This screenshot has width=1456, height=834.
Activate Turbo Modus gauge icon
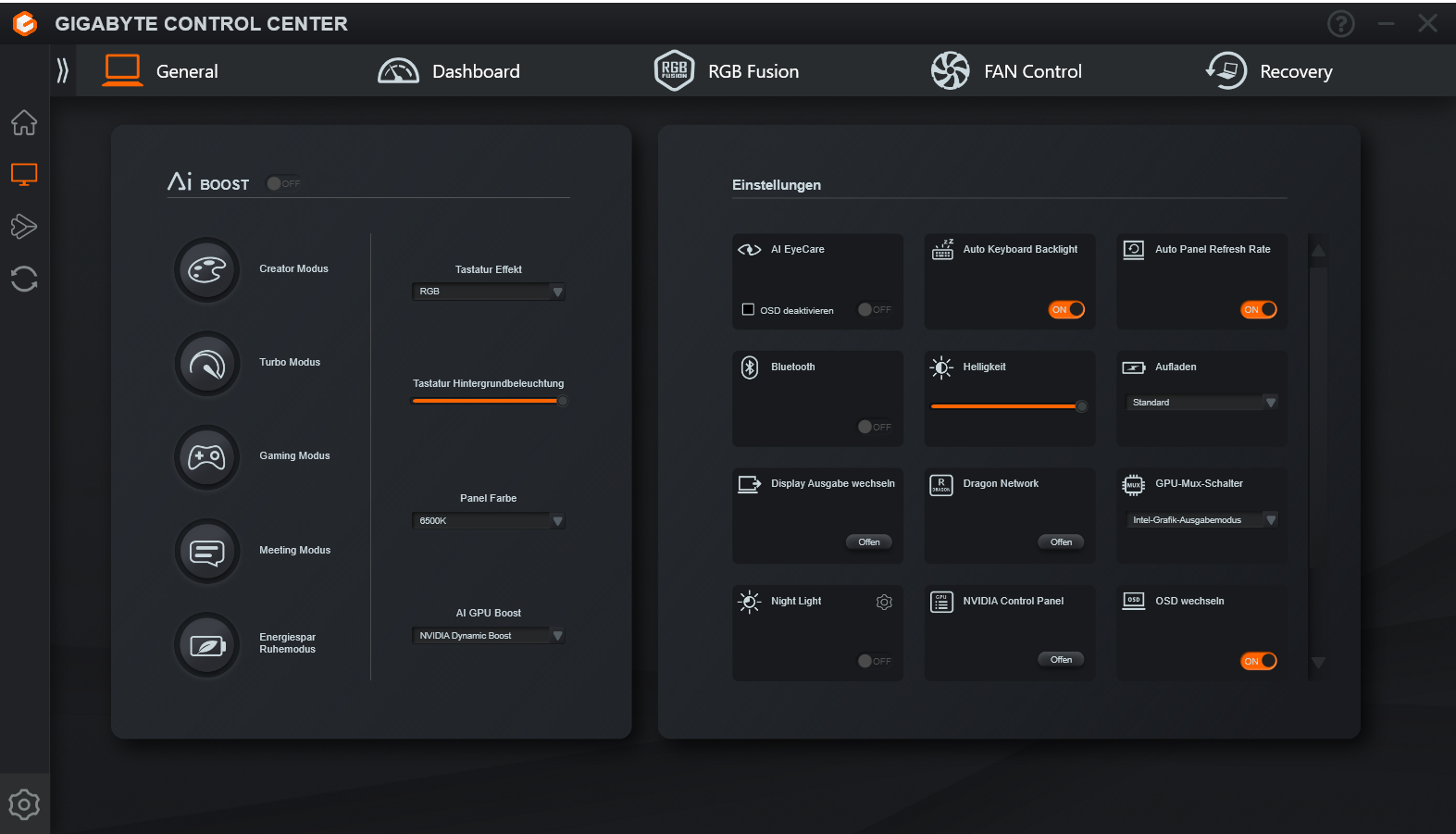[207, 364]
